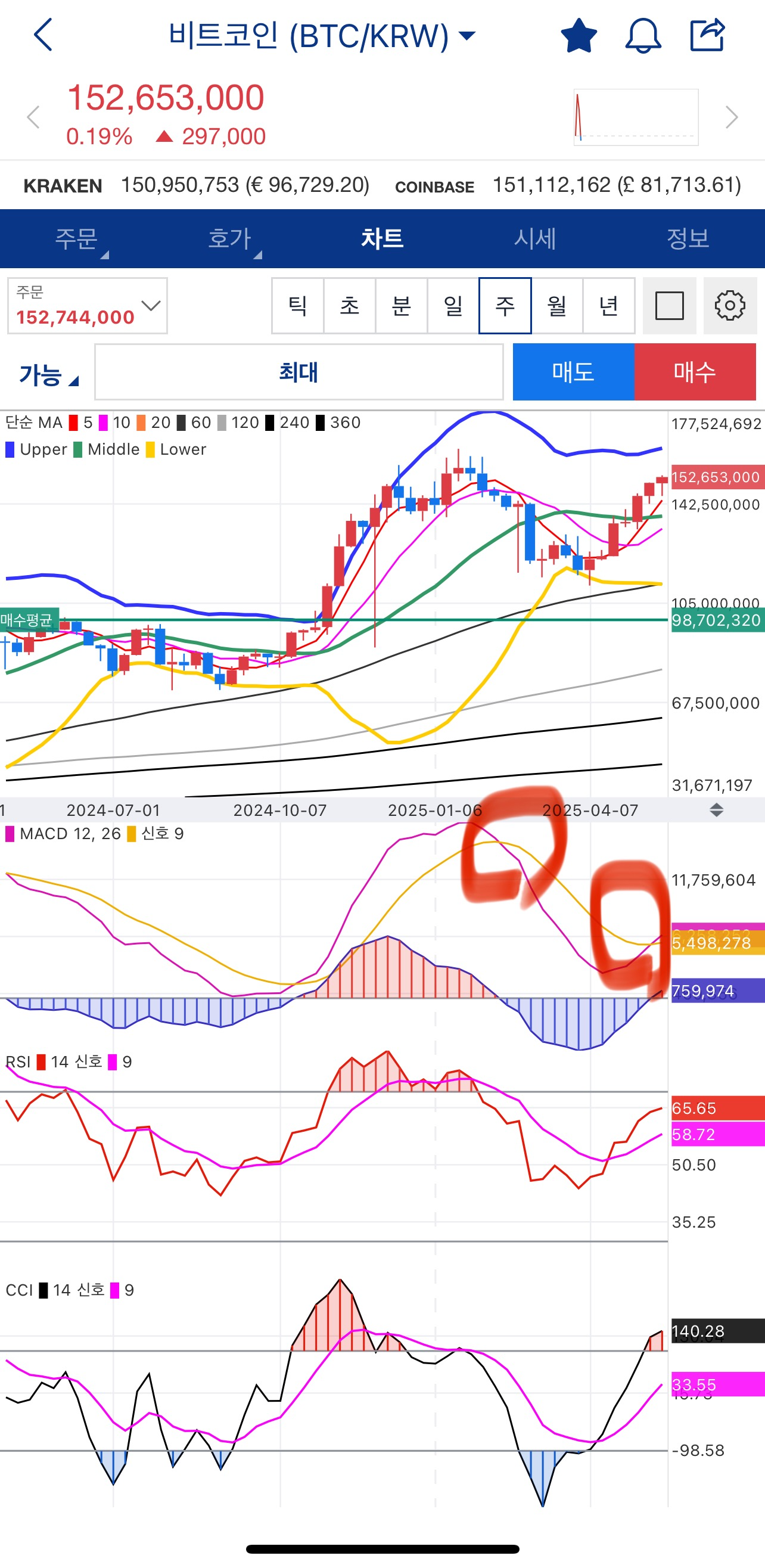
Task: Open the 정보 tab
Action: [688, 238]
